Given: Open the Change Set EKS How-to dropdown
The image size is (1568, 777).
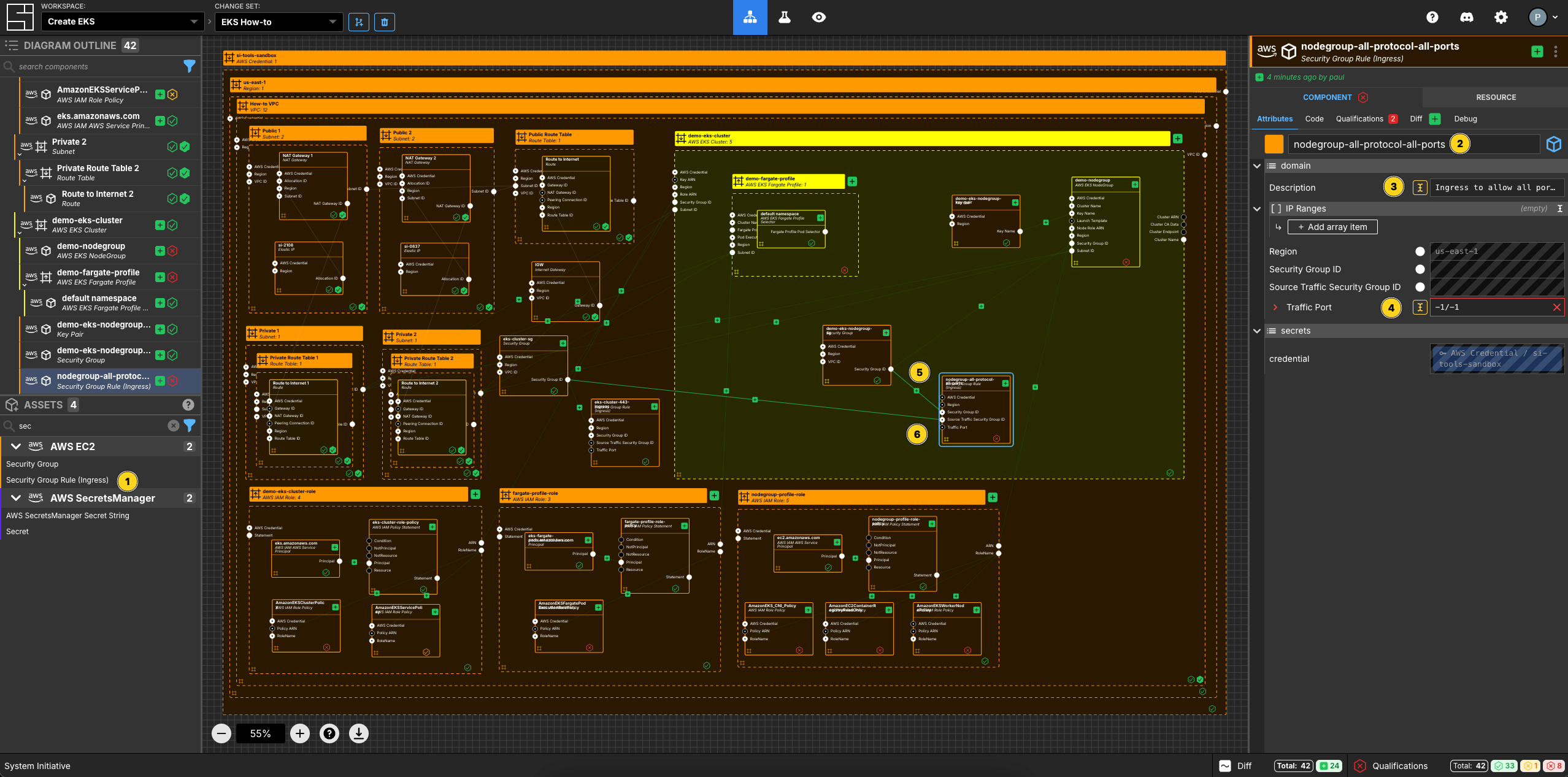Looking at the screenshot, I should (279, 22).
